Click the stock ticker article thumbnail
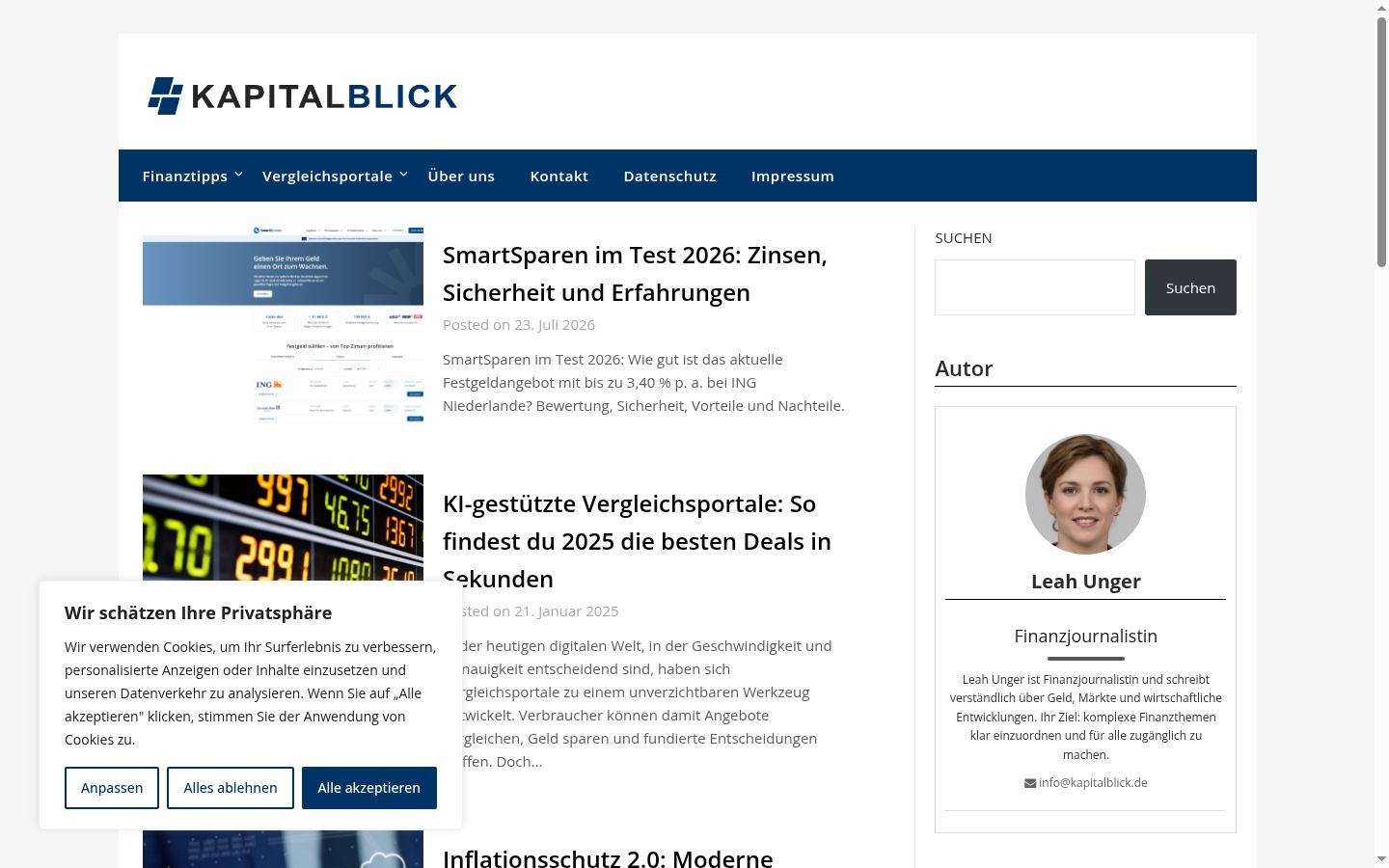Image resolution: width=1389 pixels, height=868 pixels. pyautogui.click(x=283, y=528)
